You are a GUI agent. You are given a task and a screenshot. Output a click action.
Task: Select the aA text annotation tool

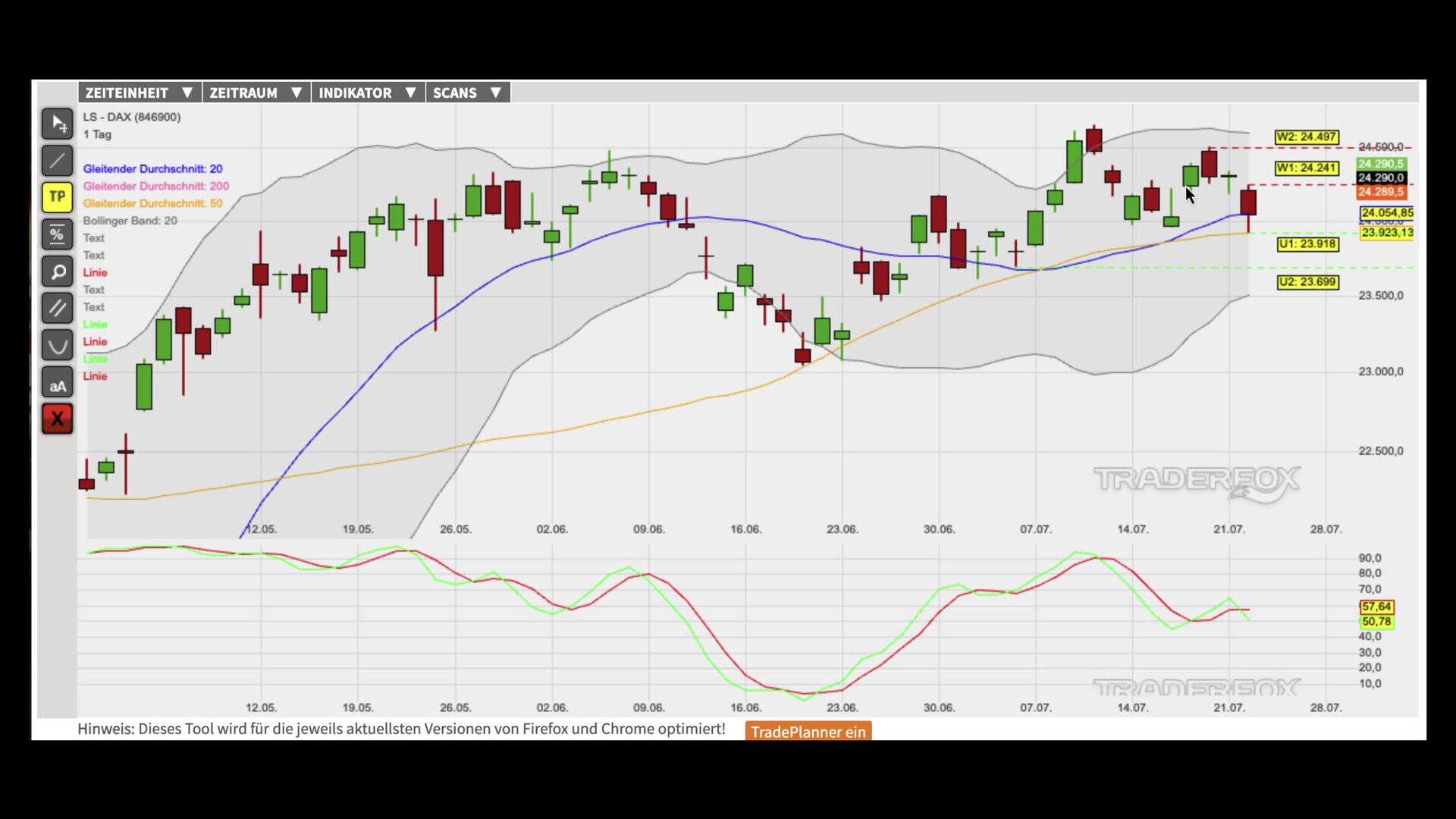pyautogui.click(x=58, y=382)
